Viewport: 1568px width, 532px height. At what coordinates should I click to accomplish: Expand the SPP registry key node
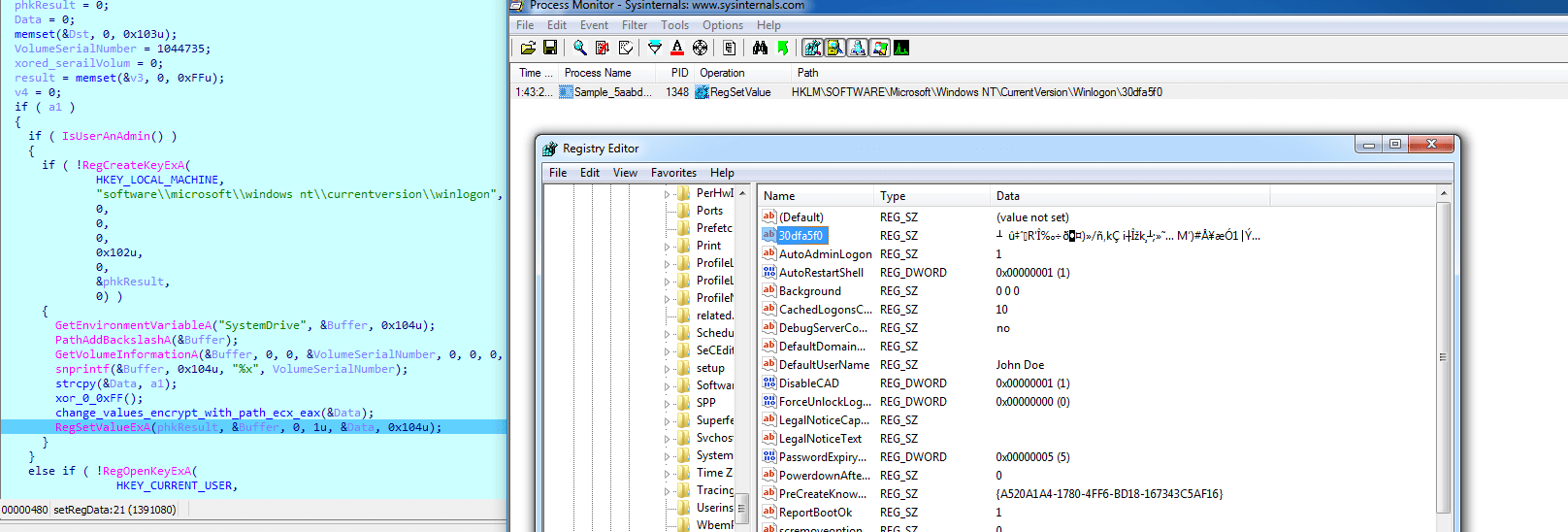point(668,404)
